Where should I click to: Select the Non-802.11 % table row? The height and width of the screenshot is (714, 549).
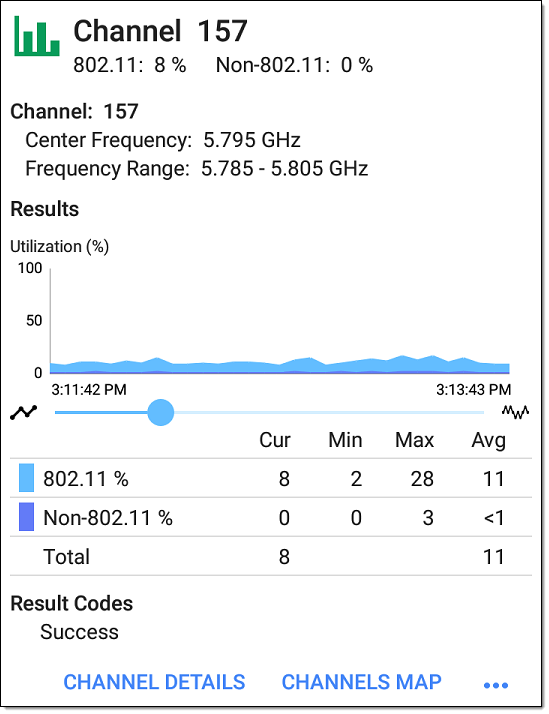point(271,517)
